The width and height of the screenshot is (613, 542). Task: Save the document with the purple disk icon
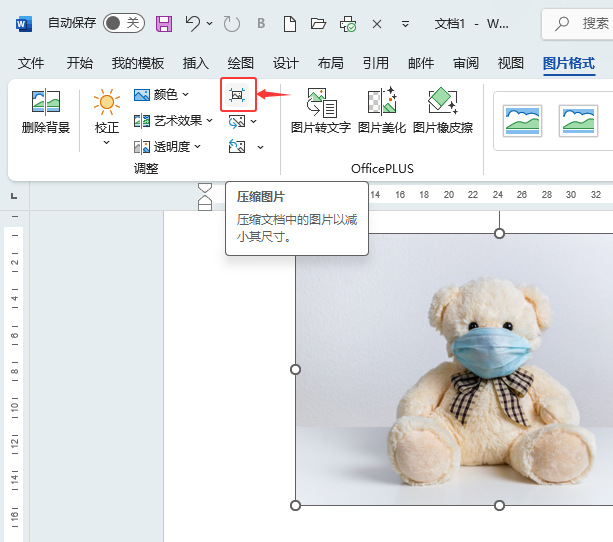[x=164, y=24]
